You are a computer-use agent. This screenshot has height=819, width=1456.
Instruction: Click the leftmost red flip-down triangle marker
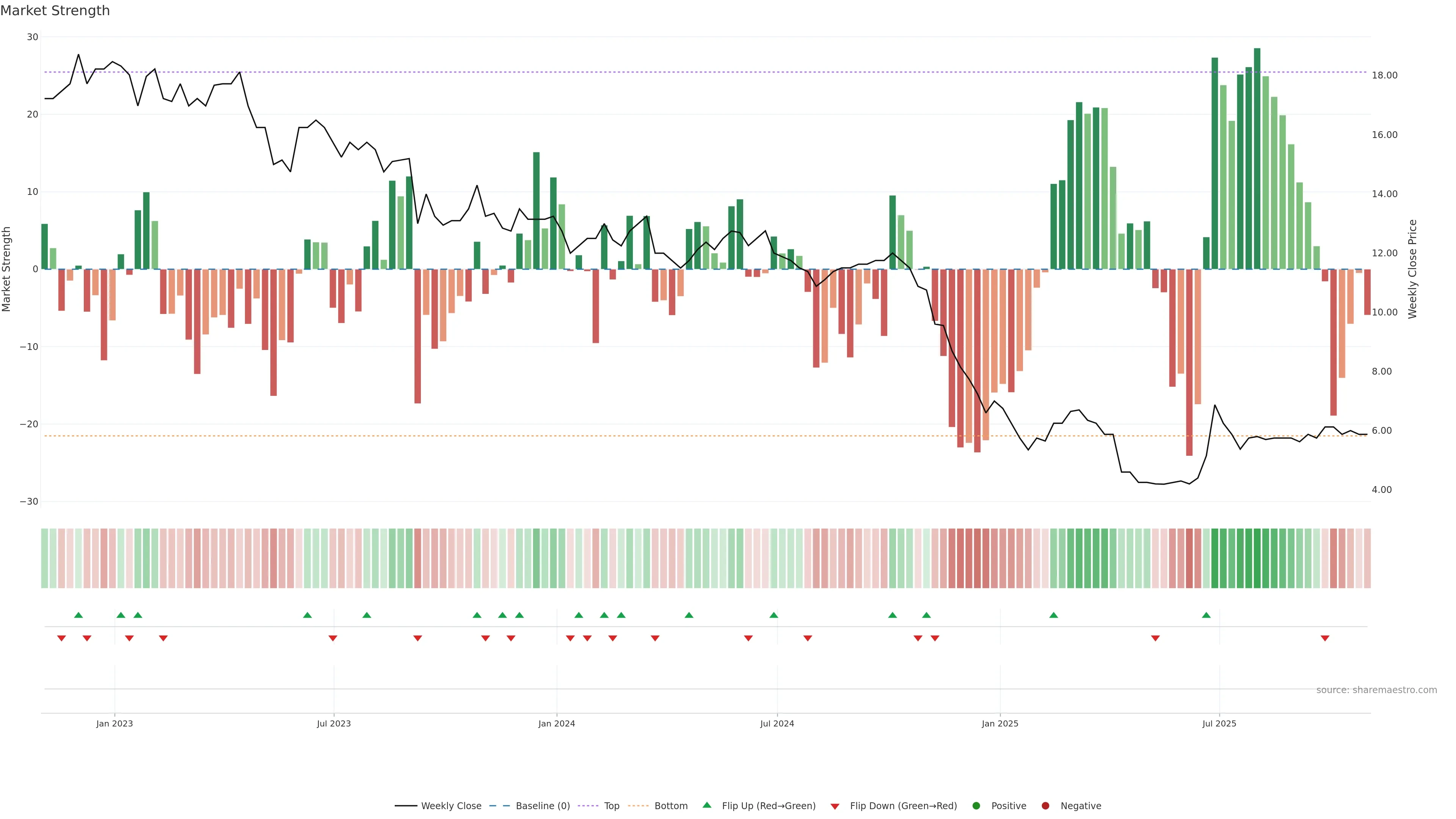coord(61,638)
